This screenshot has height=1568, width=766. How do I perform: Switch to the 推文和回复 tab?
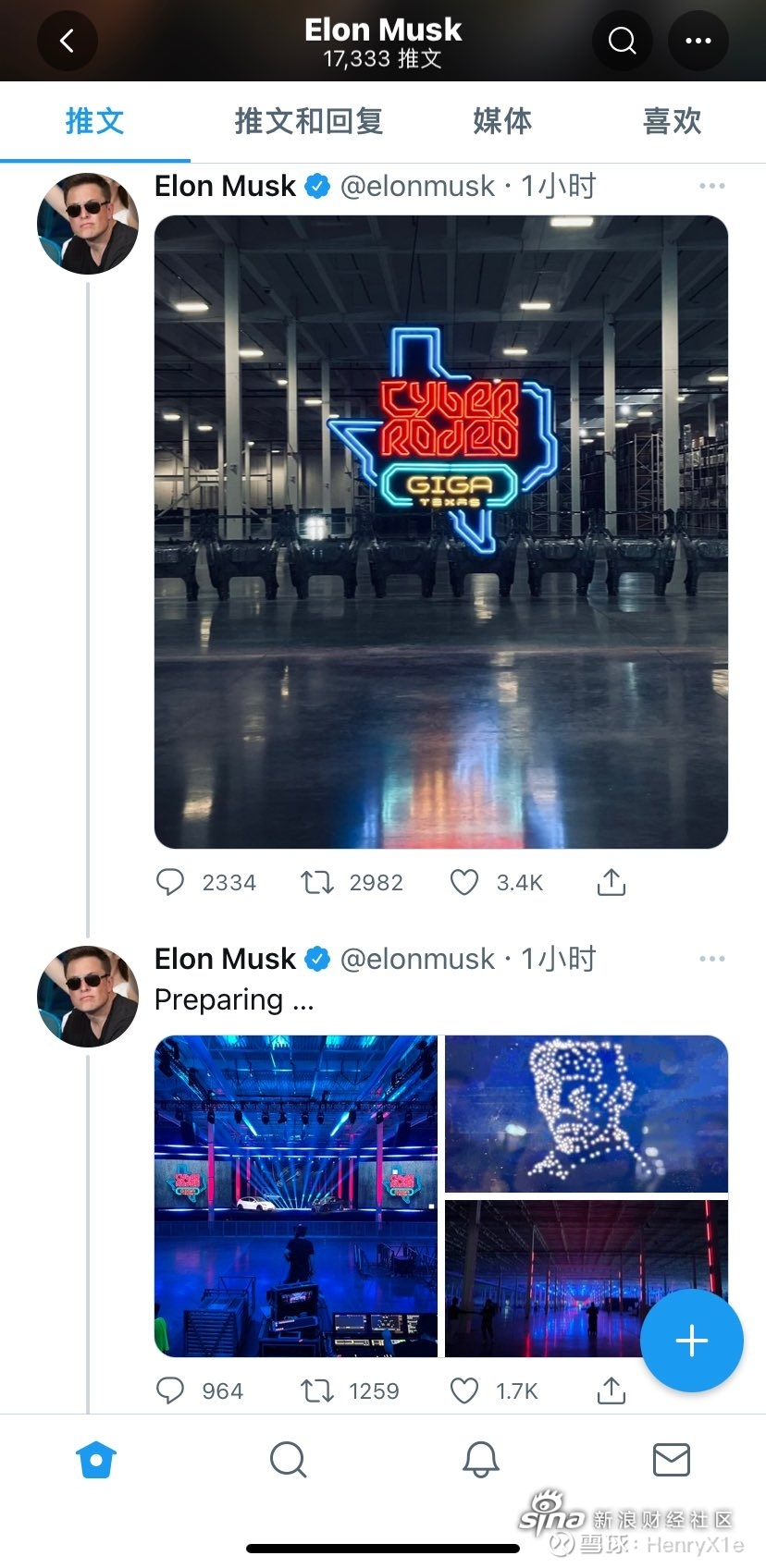click(308, 121)
